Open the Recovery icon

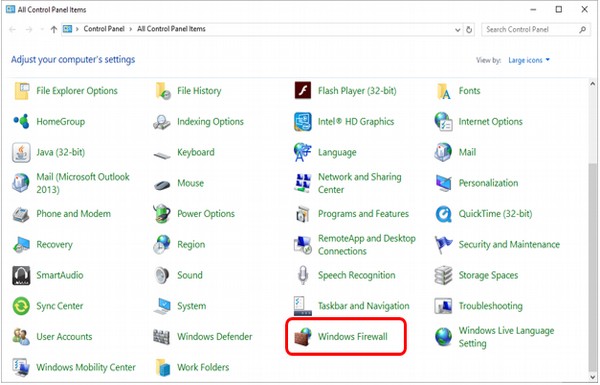click(x=21, y=245)
